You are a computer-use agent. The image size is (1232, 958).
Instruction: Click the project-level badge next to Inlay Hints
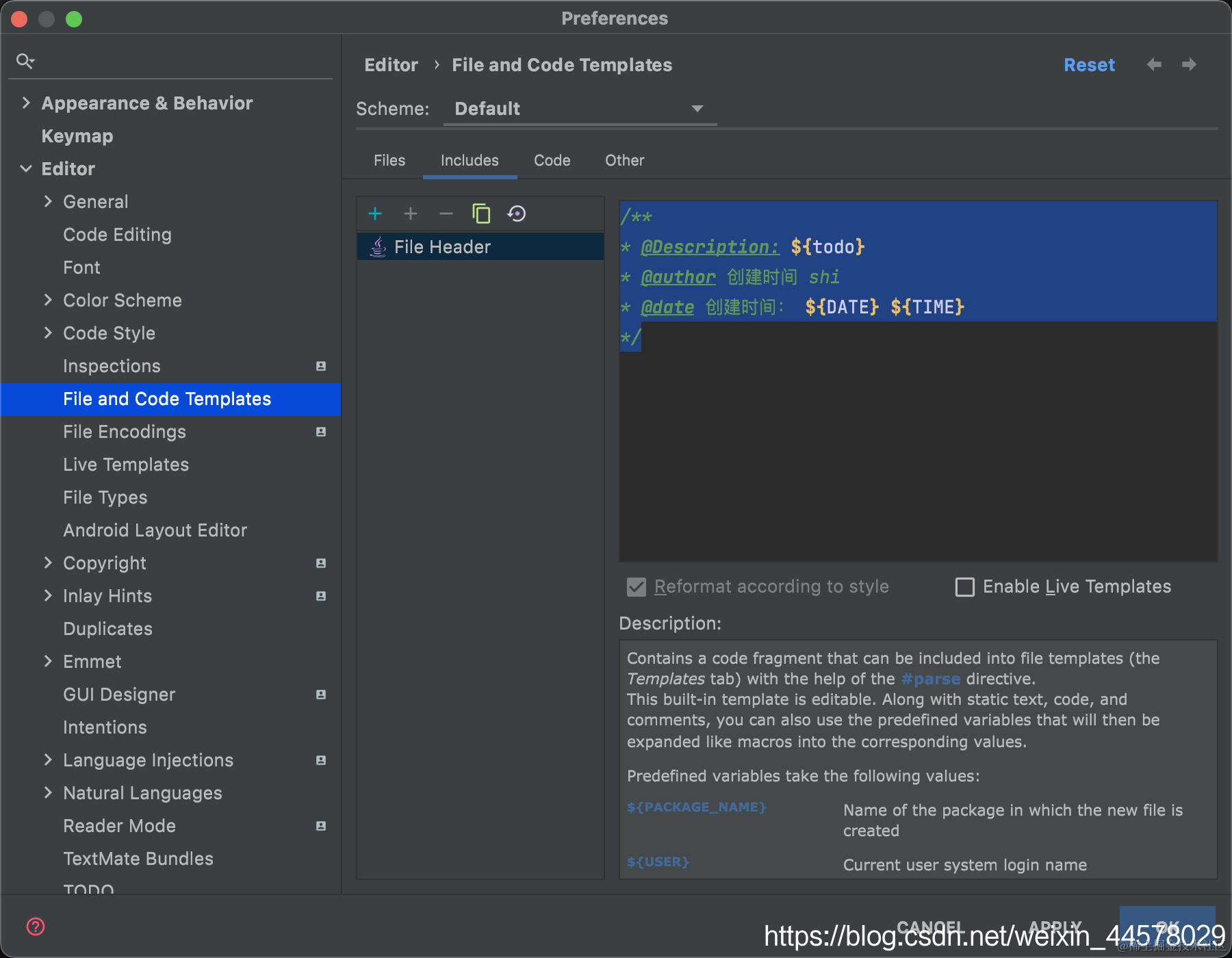pos(321,596)
